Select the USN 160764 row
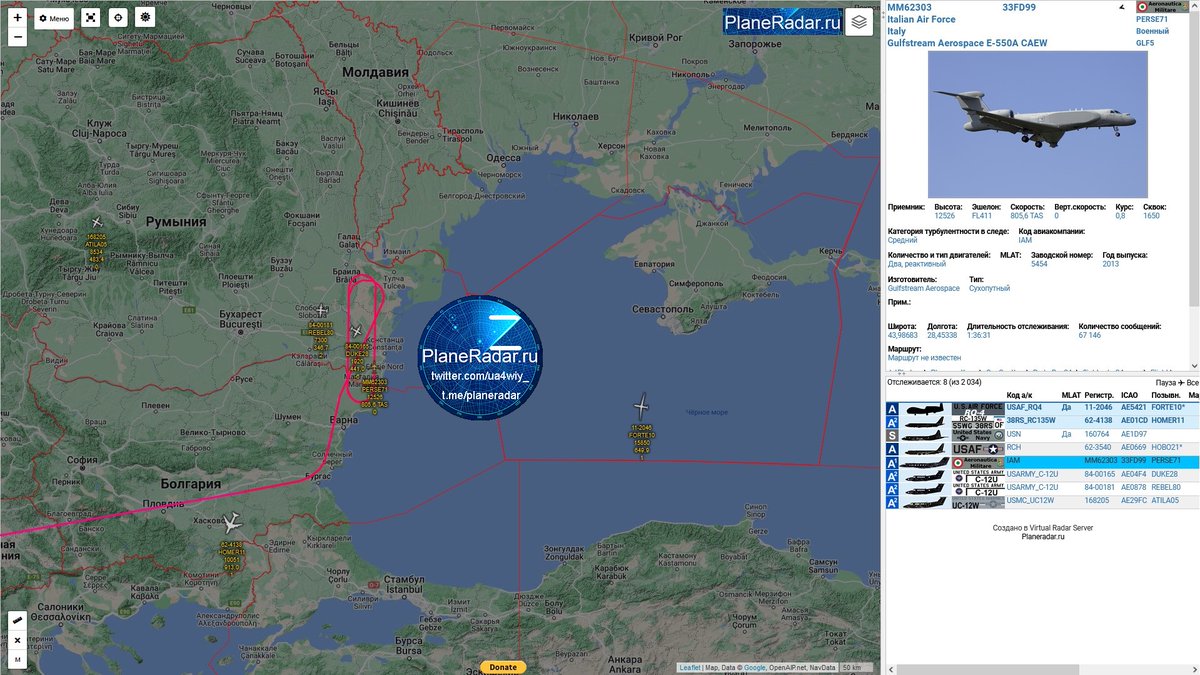This screenshot has width=1200, height=675. (x=1043, y=435)
